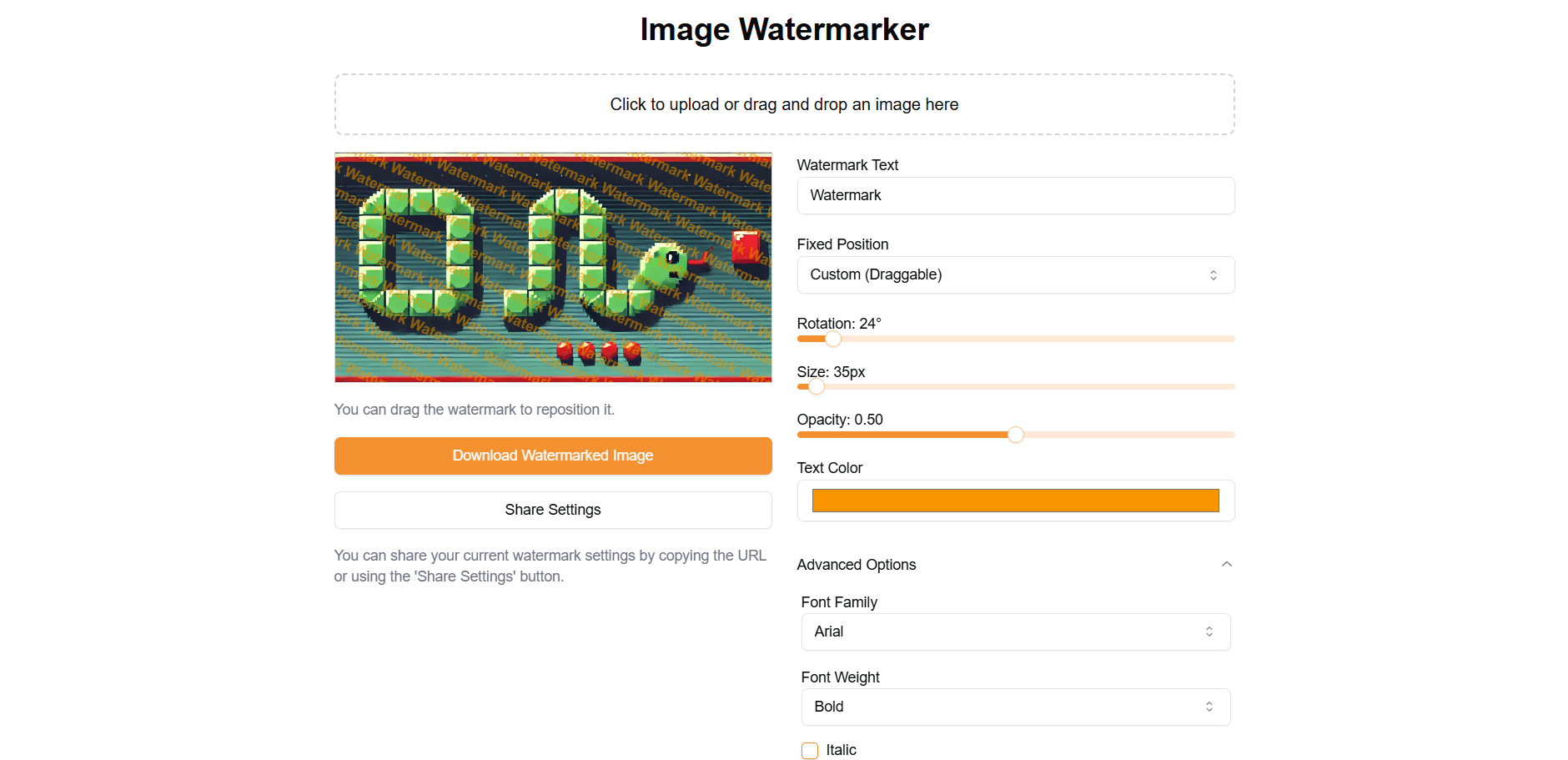Click the Watermark Text input field
The image size is (1568, 760).
(x=1015, y=195)
